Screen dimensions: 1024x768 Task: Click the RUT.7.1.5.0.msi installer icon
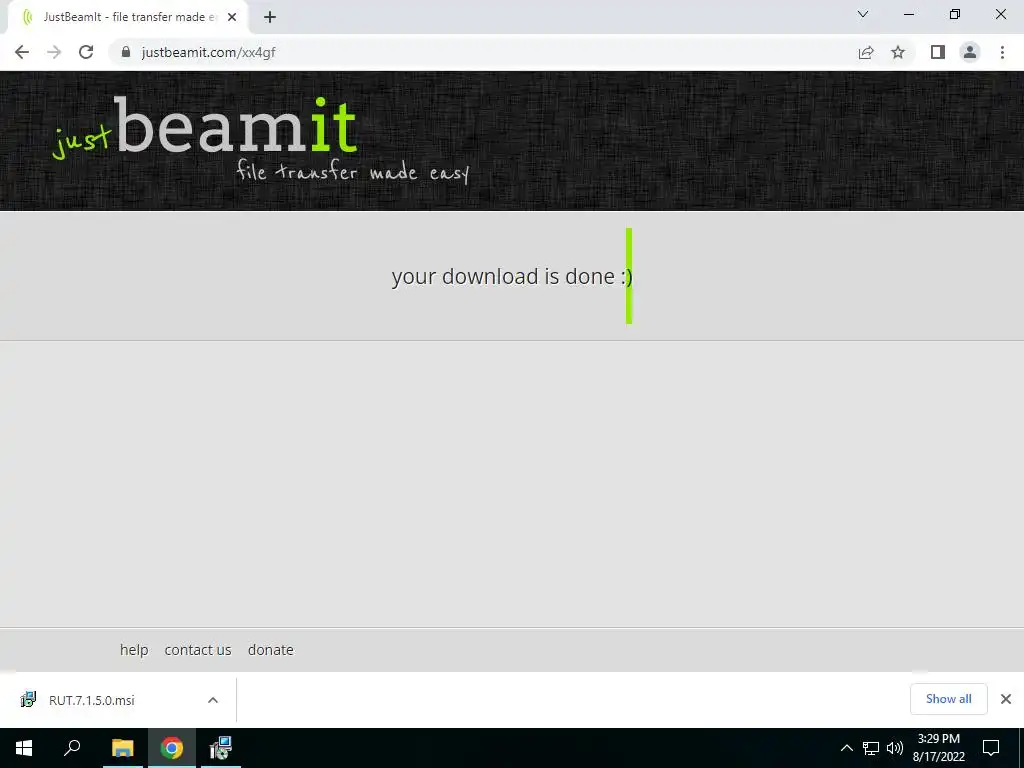[x=28, y=699]
